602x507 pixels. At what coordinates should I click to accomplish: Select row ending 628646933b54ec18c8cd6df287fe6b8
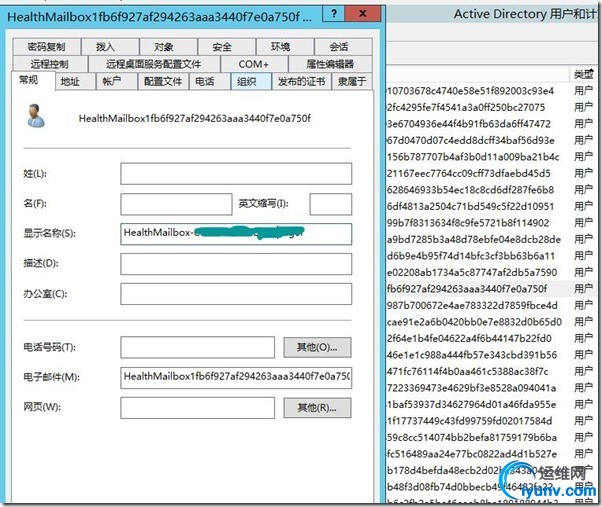click(x=491, y=190)
